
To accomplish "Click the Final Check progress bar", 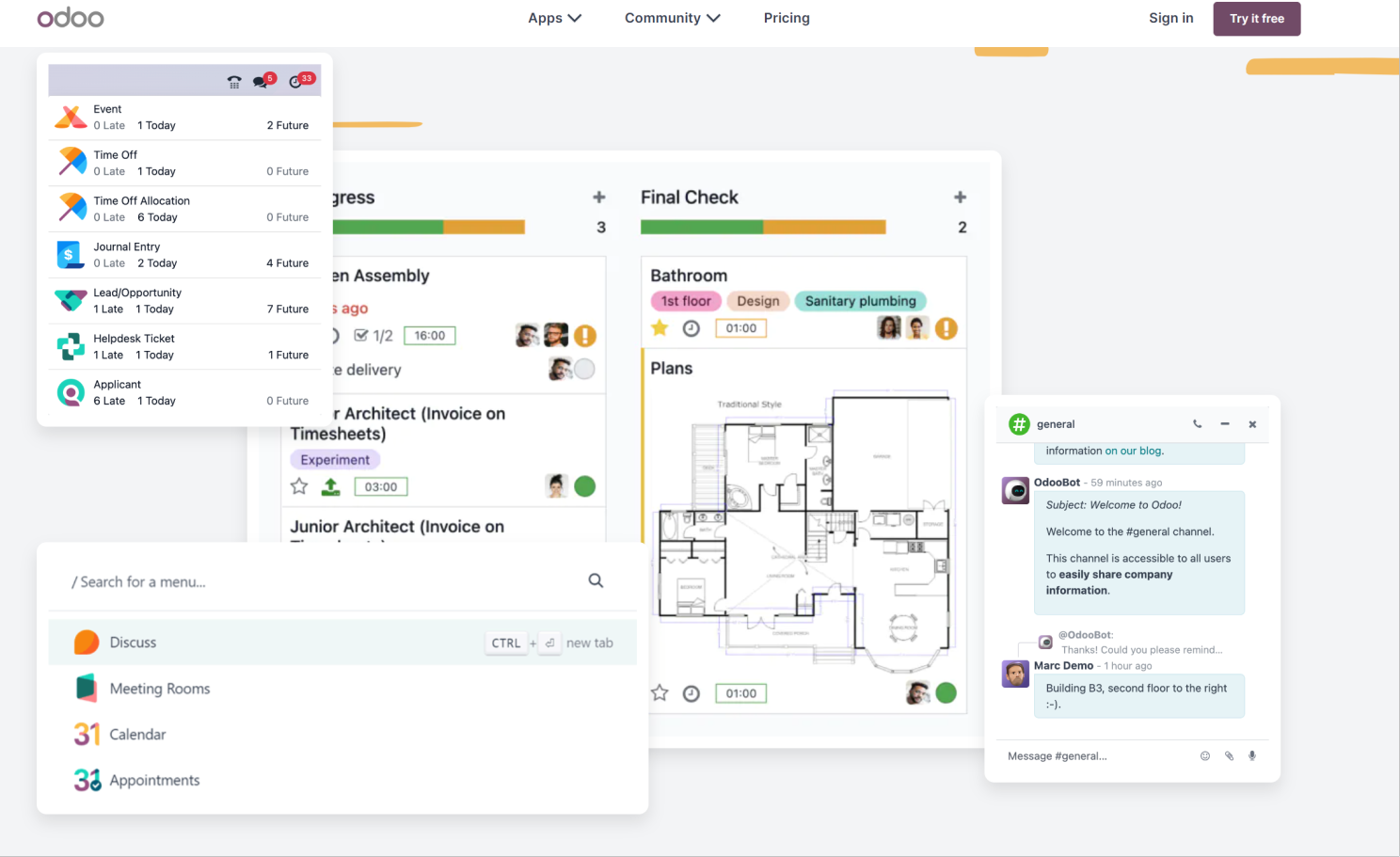I will click(763, 227).
